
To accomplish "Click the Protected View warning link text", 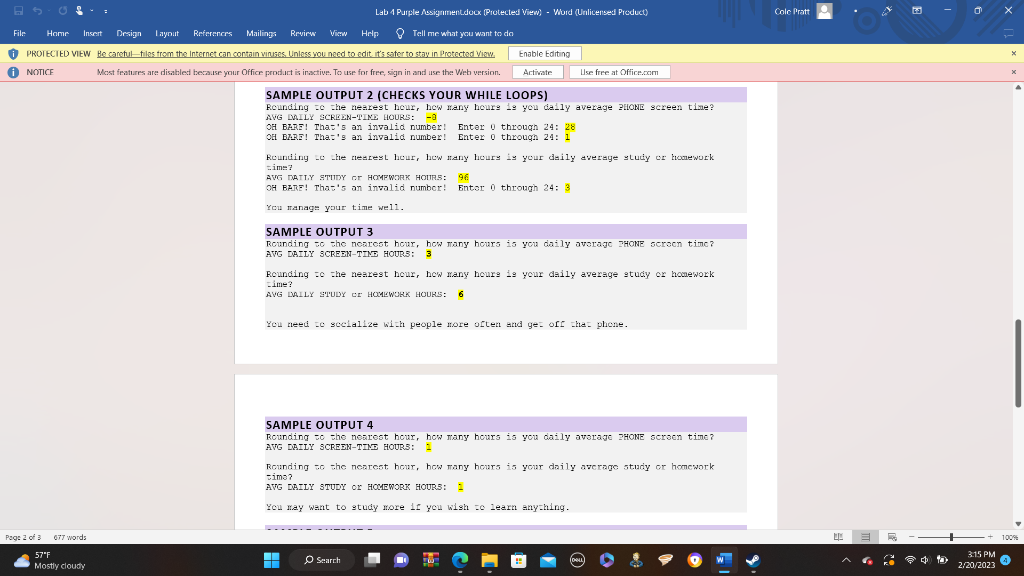I will 296,54.
